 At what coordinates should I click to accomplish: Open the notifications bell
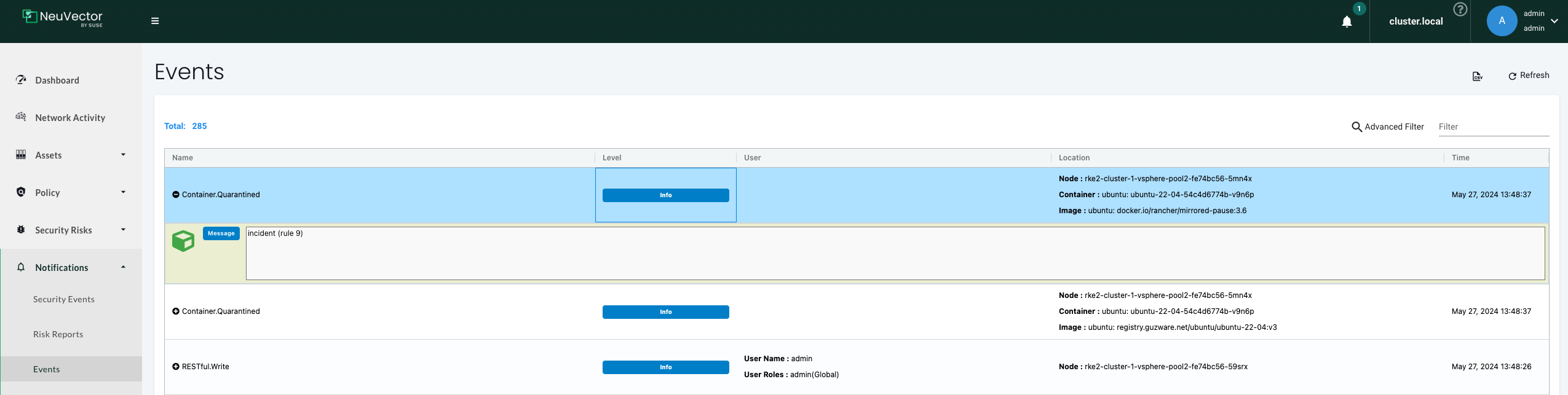[x=1347, y=22]
